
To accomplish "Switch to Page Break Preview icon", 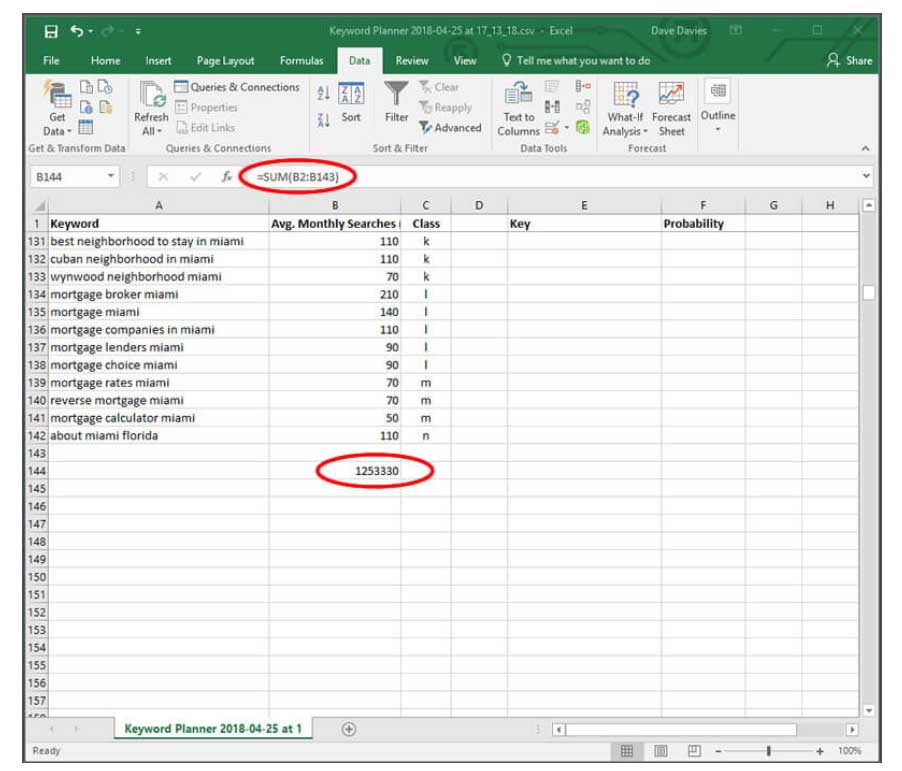I will pyautogui.click(x=694, y=751).
